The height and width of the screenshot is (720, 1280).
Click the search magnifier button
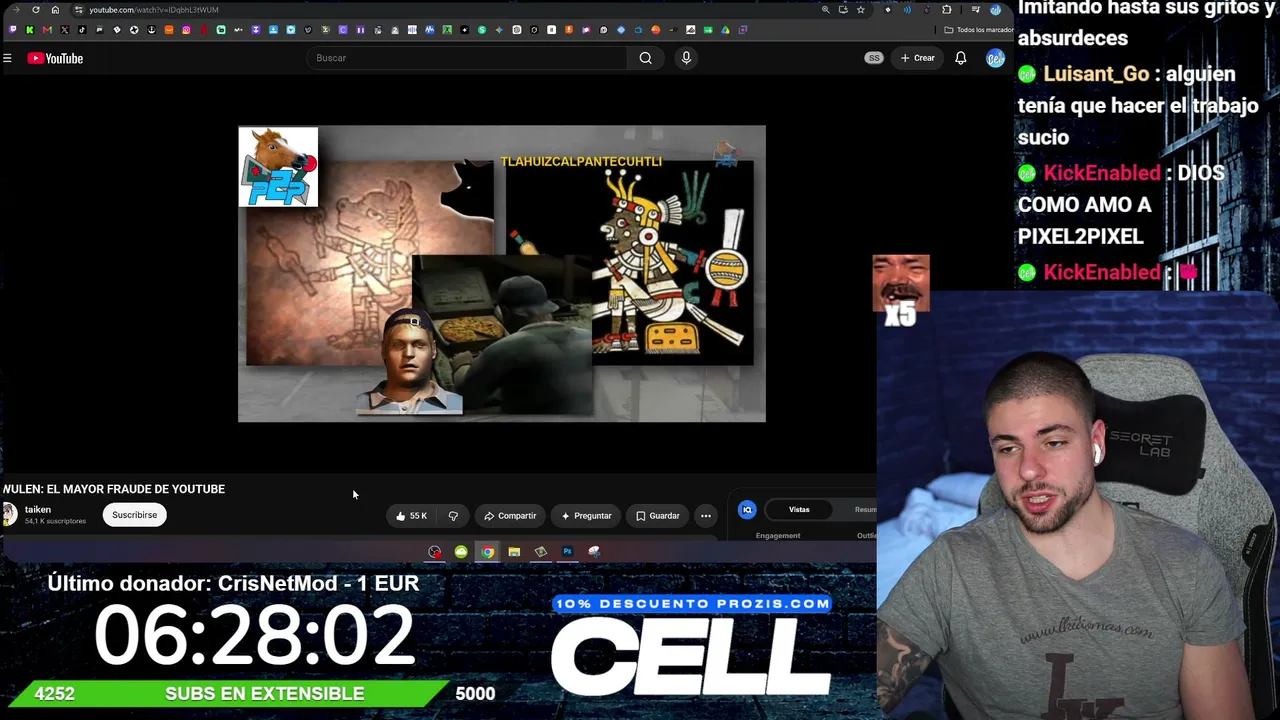[646, 58]
